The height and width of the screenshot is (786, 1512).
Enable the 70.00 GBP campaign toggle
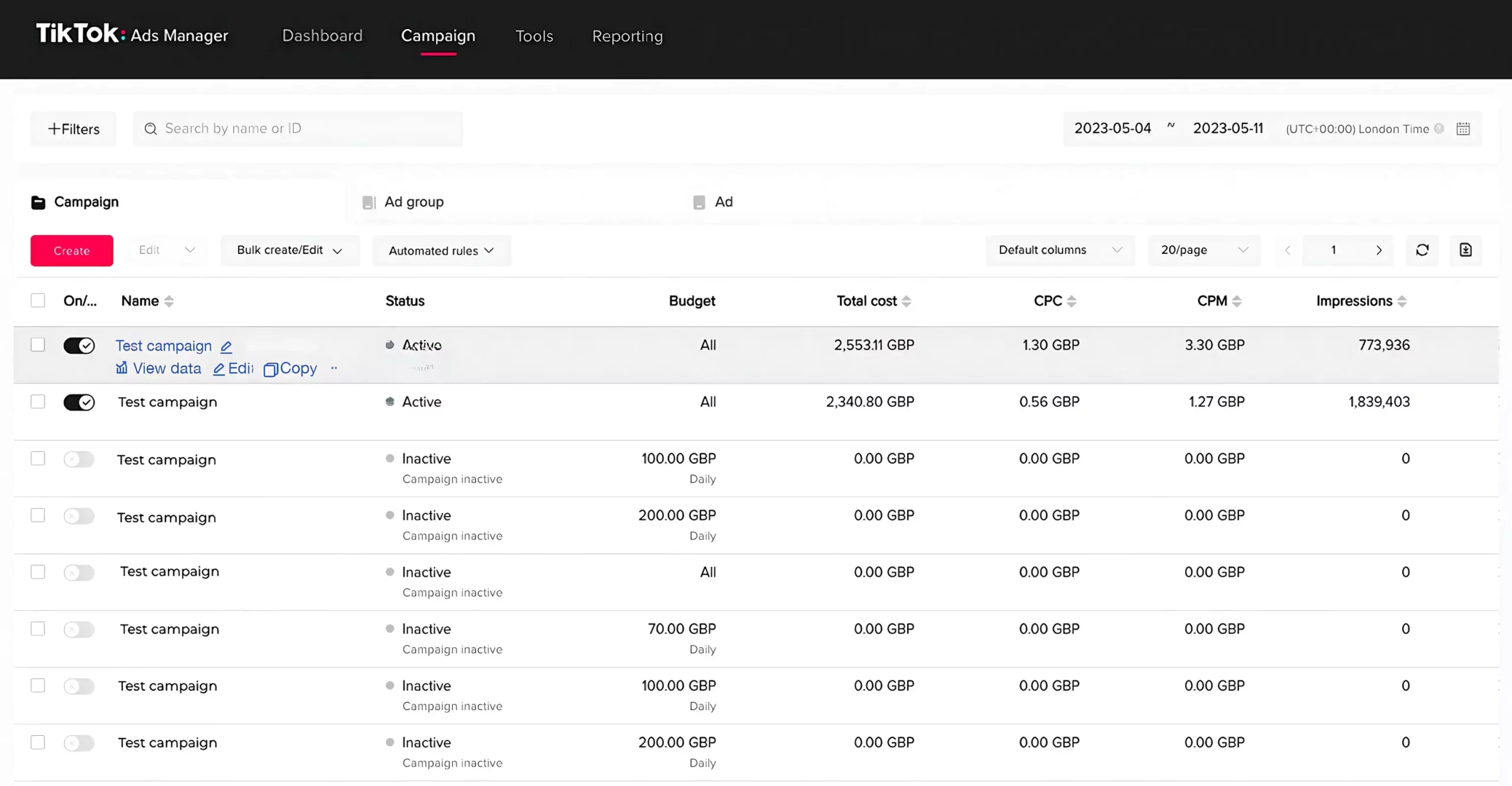79,630
